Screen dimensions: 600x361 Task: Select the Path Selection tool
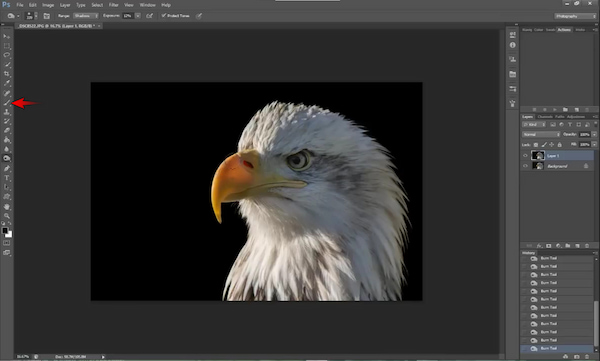[7, 187]
